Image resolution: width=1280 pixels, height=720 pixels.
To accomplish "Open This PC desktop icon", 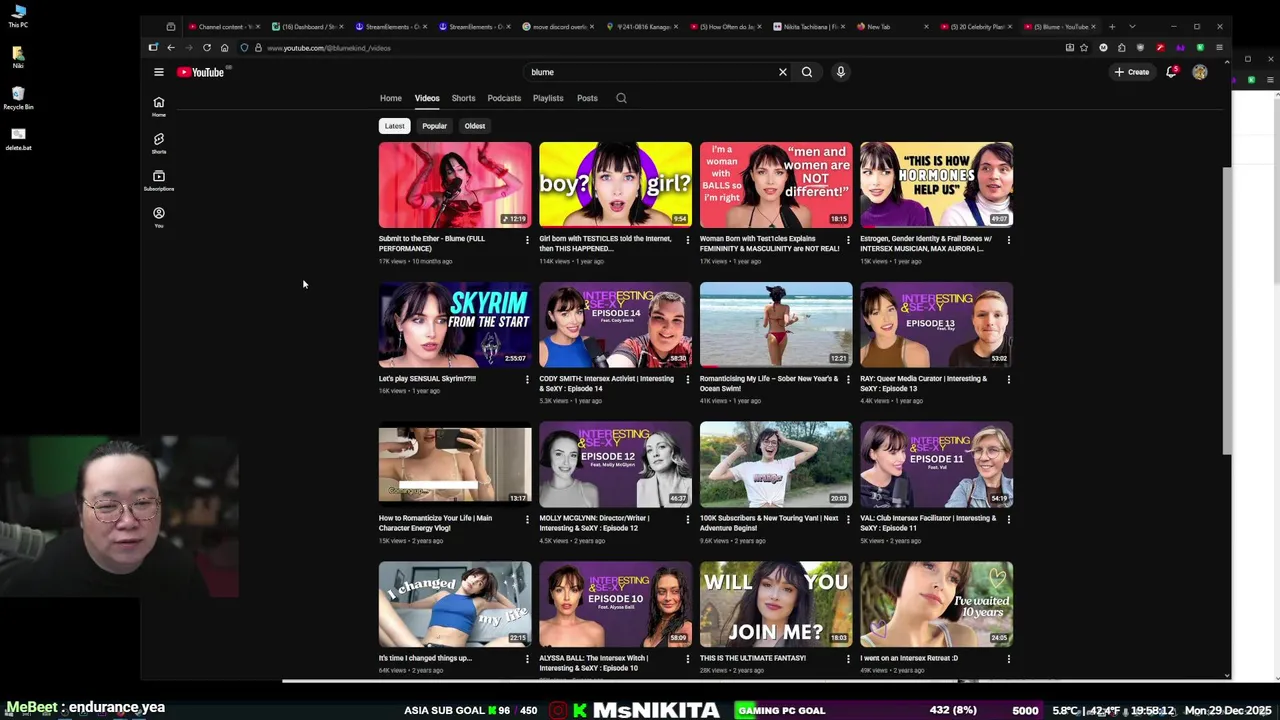I will [x=18, y=15].
